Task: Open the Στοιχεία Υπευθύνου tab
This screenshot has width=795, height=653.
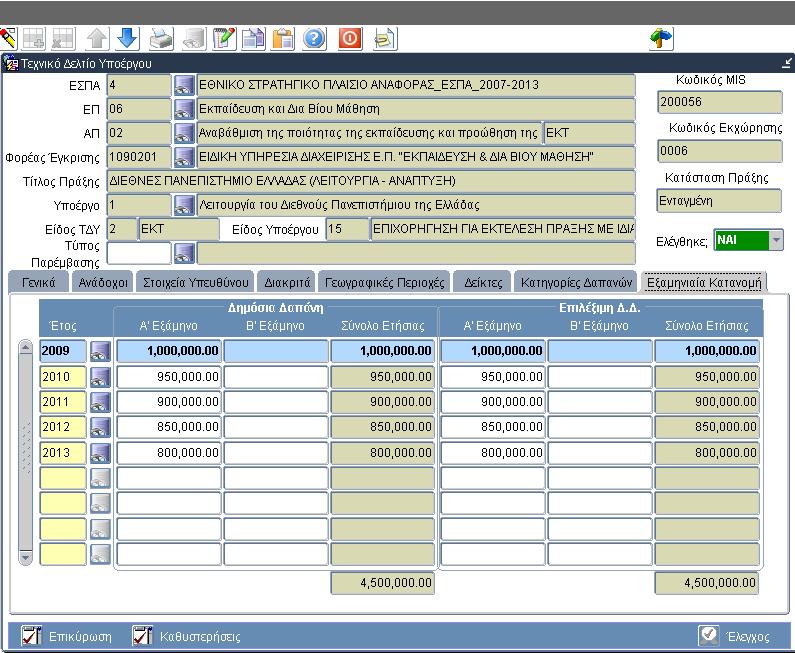Action: (x=196, y=282)
